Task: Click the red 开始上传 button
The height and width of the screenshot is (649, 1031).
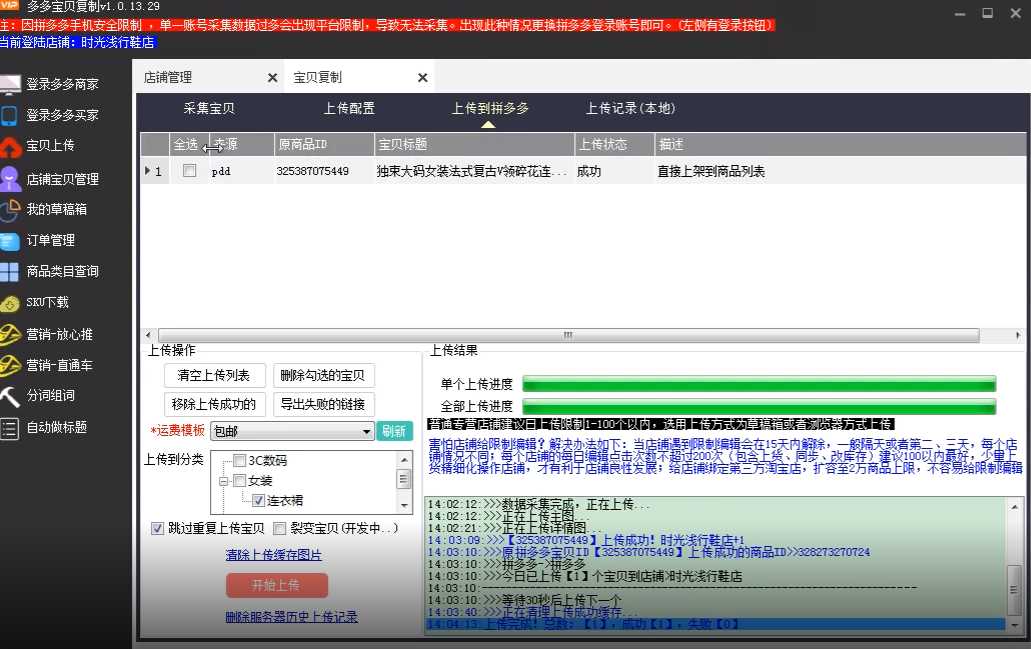Action: pos(277,585)
